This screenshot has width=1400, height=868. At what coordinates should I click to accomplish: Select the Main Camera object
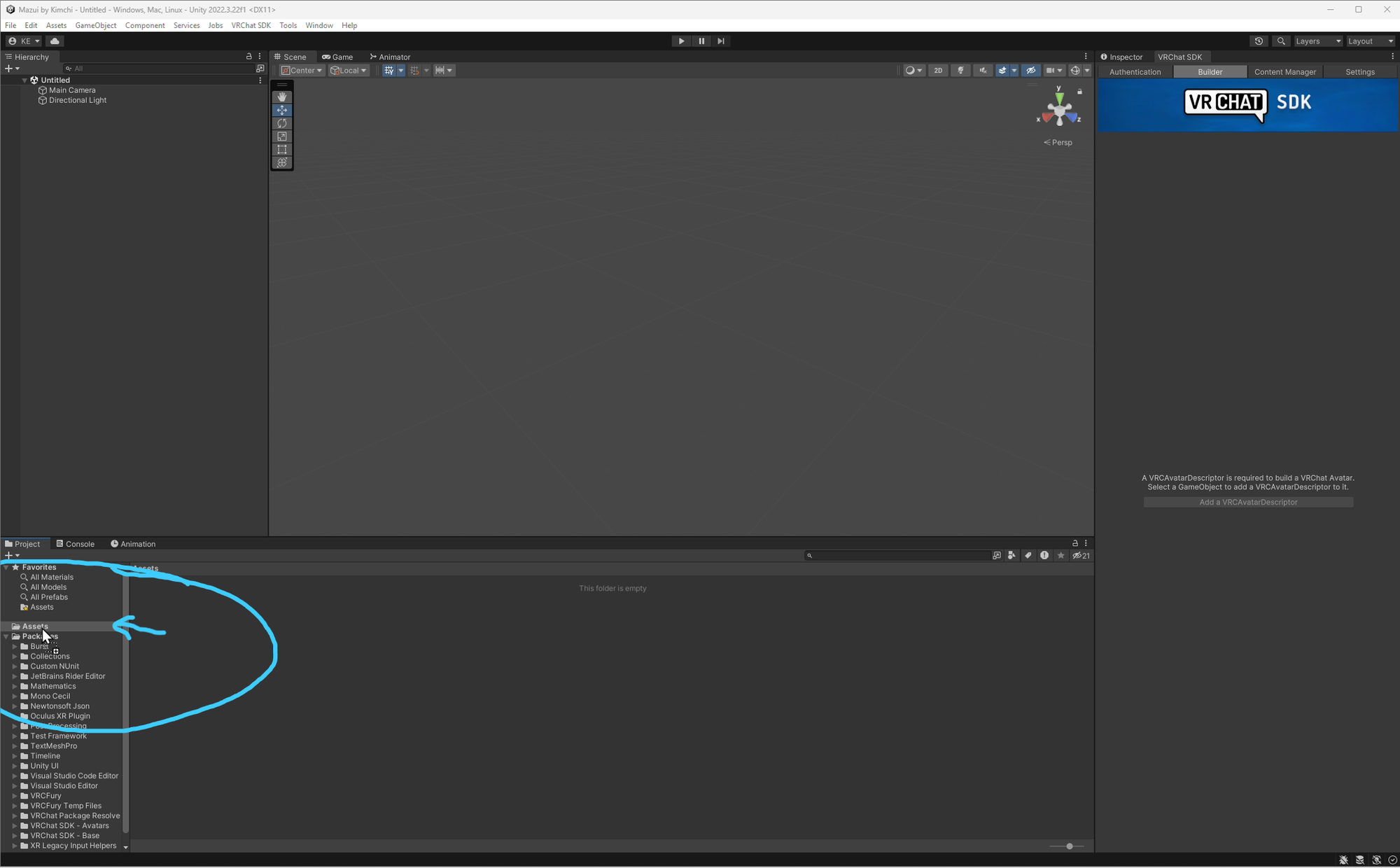(72, 90)
